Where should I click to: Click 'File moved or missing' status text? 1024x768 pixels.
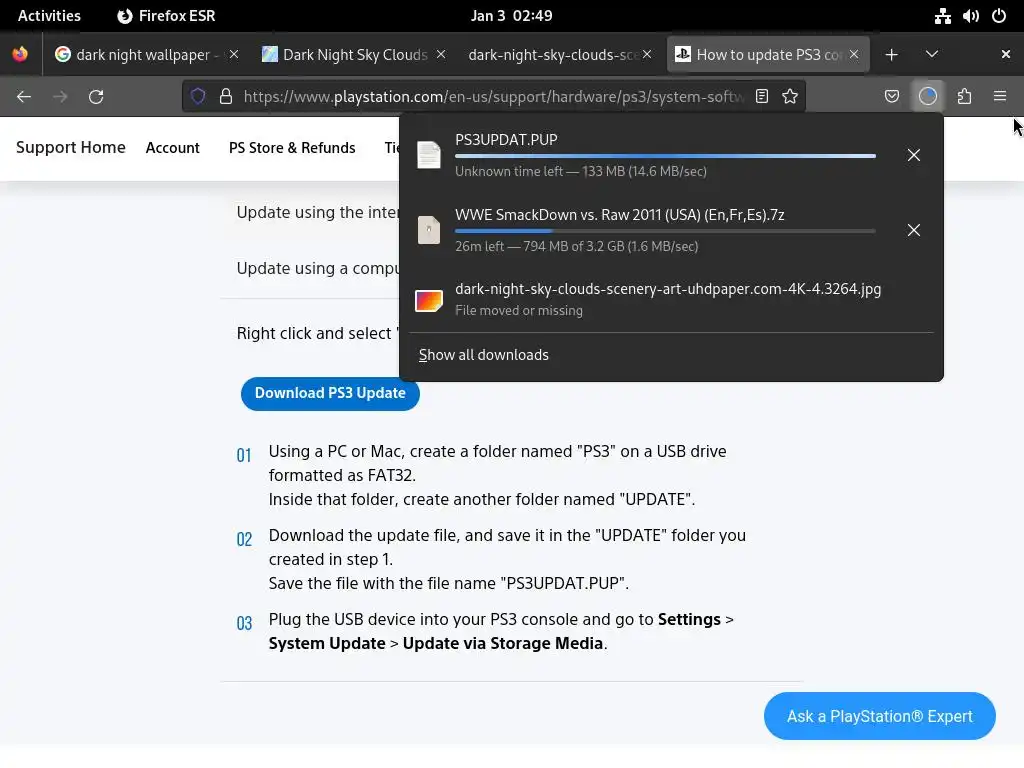point(519,310)
